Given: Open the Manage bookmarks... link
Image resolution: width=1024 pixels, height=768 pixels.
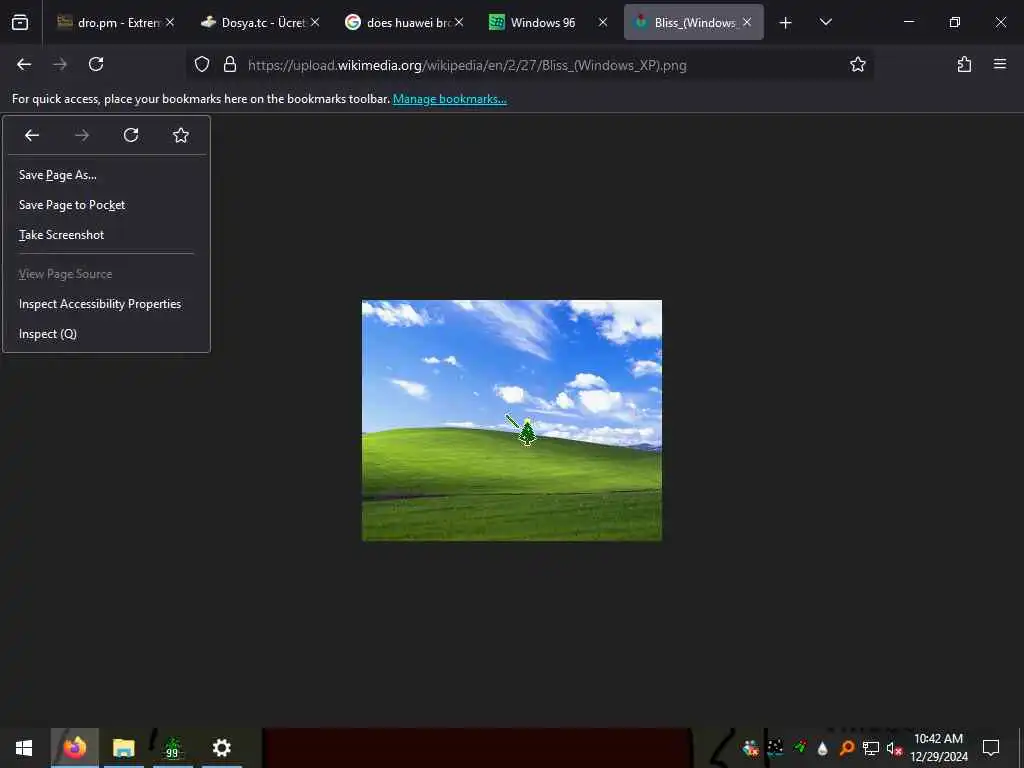Looking at the screenshot, I should point(449,99).
